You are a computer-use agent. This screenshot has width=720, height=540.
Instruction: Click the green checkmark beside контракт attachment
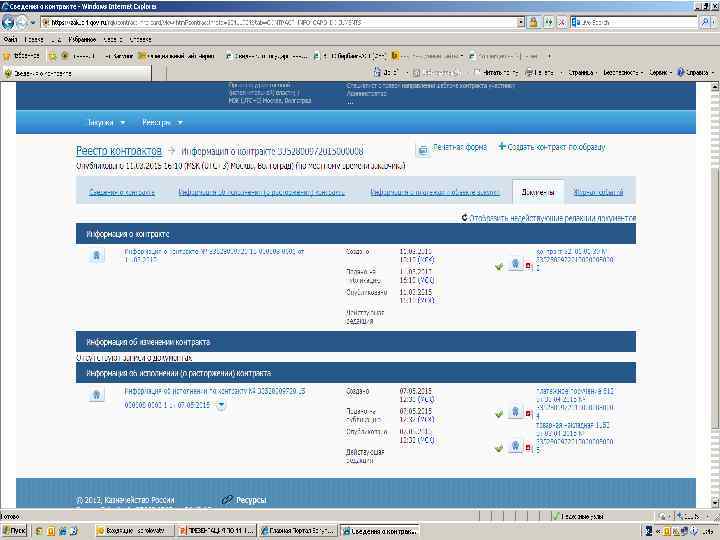coord(499,267)
